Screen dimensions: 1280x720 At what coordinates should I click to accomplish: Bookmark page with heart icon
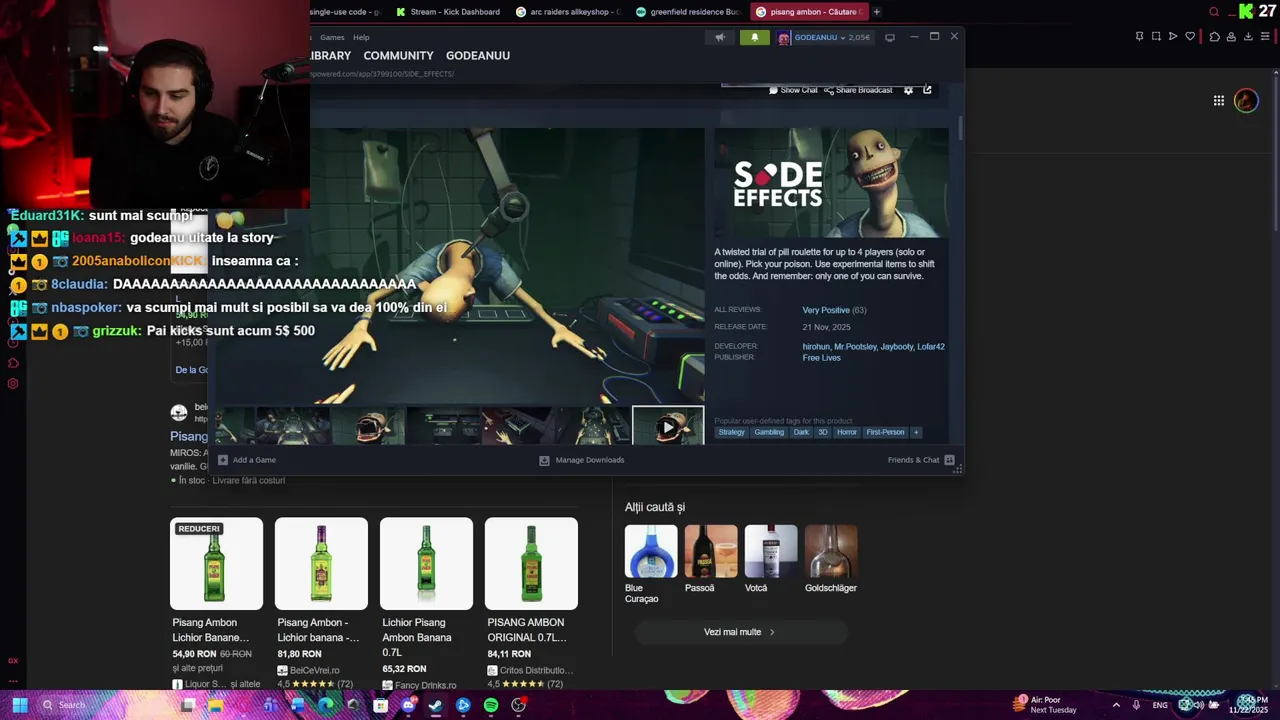tap(1190, 37)
